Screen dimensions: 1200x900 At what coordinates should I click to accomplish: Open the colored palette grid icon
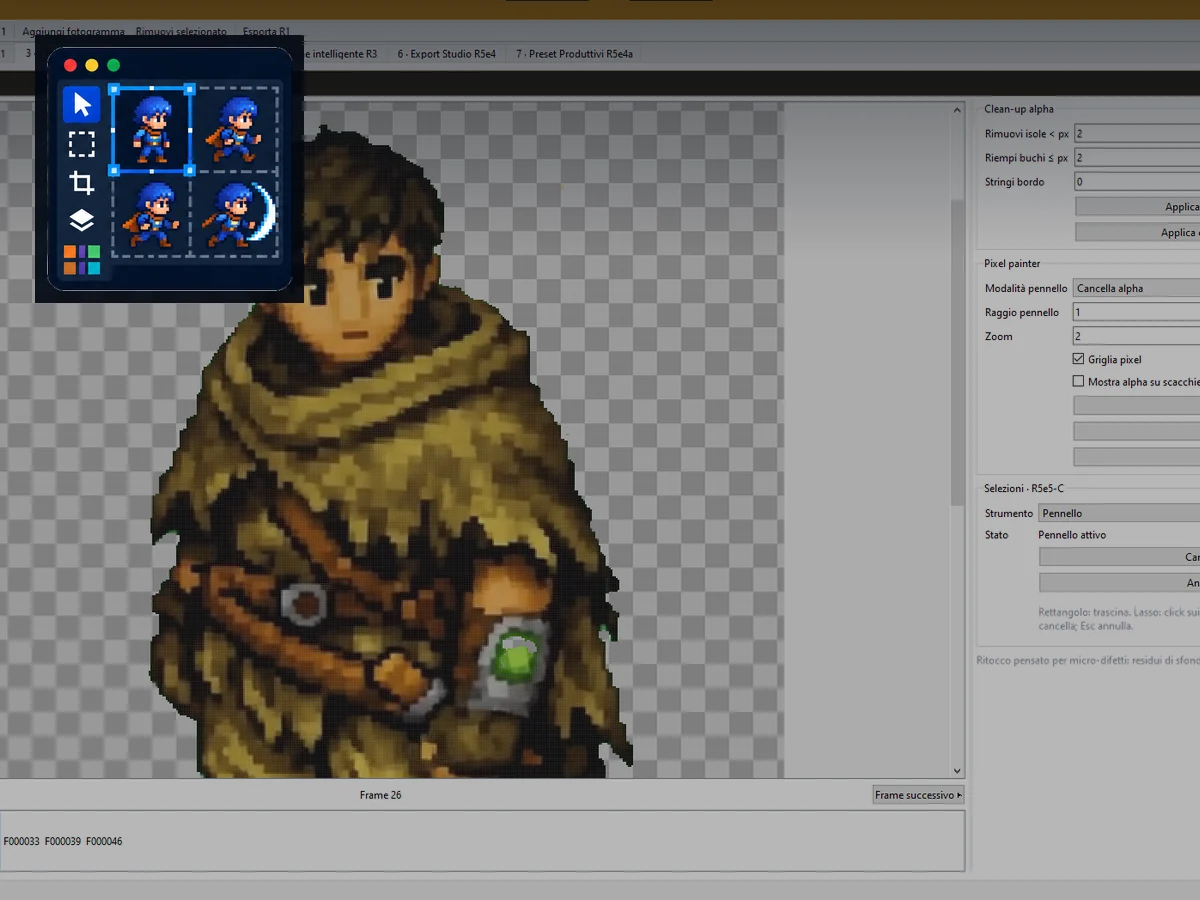tap(82, 260)
